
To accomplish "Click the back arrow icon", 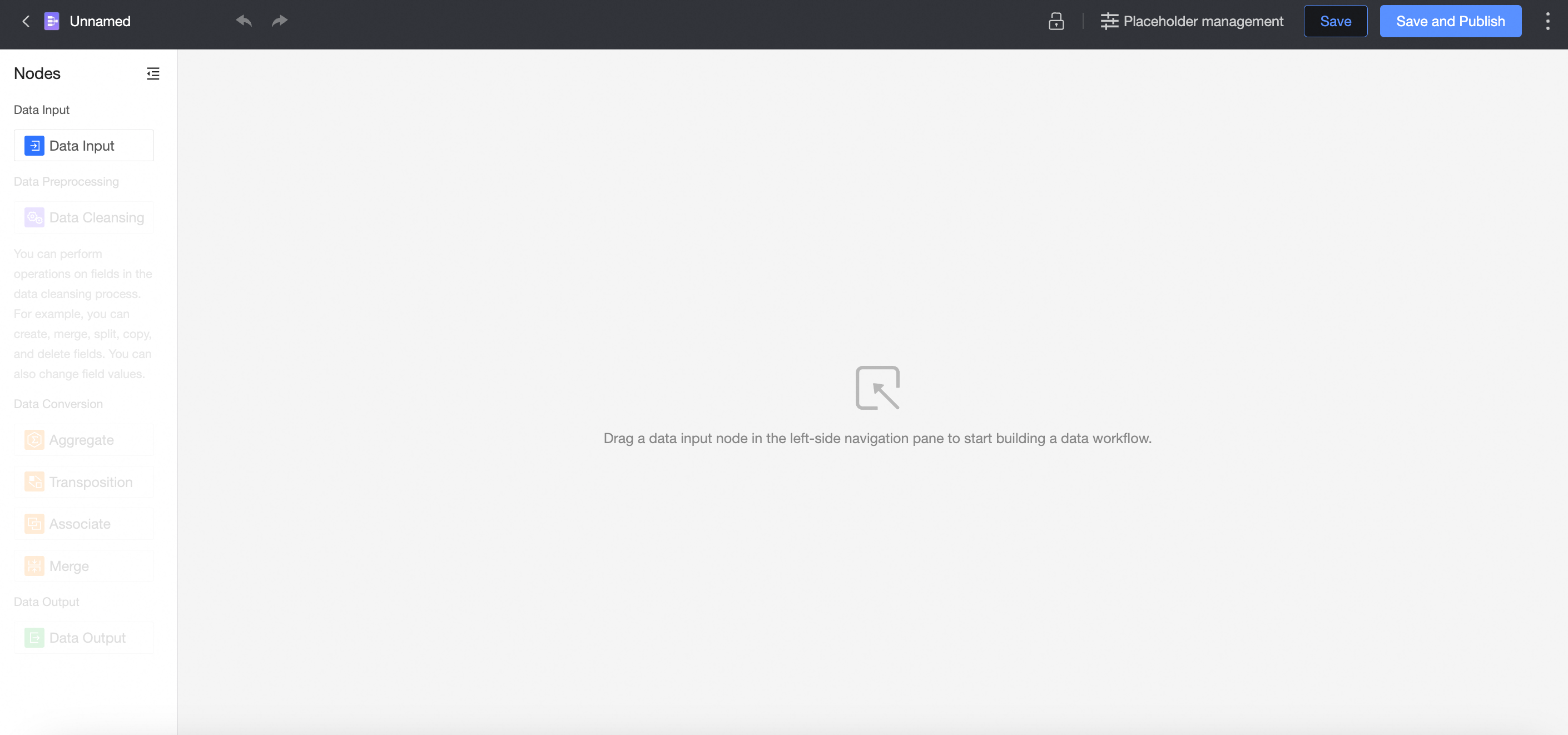I will (x=26, y=21).
